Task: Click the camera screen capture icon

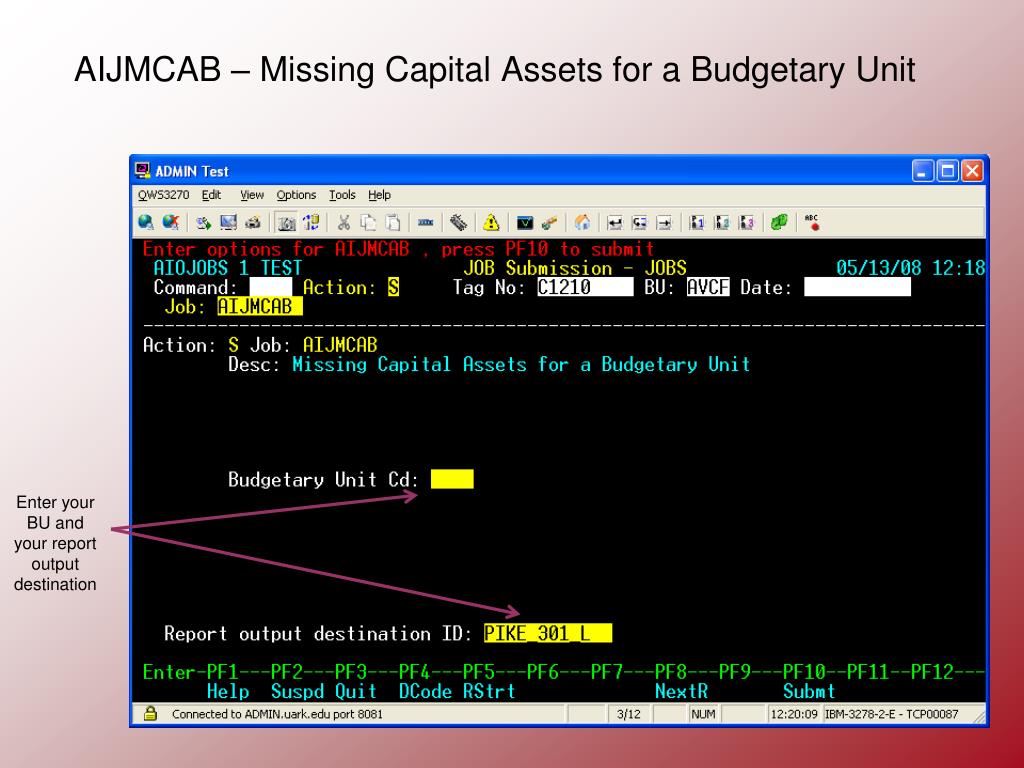Action: [286, 223]
